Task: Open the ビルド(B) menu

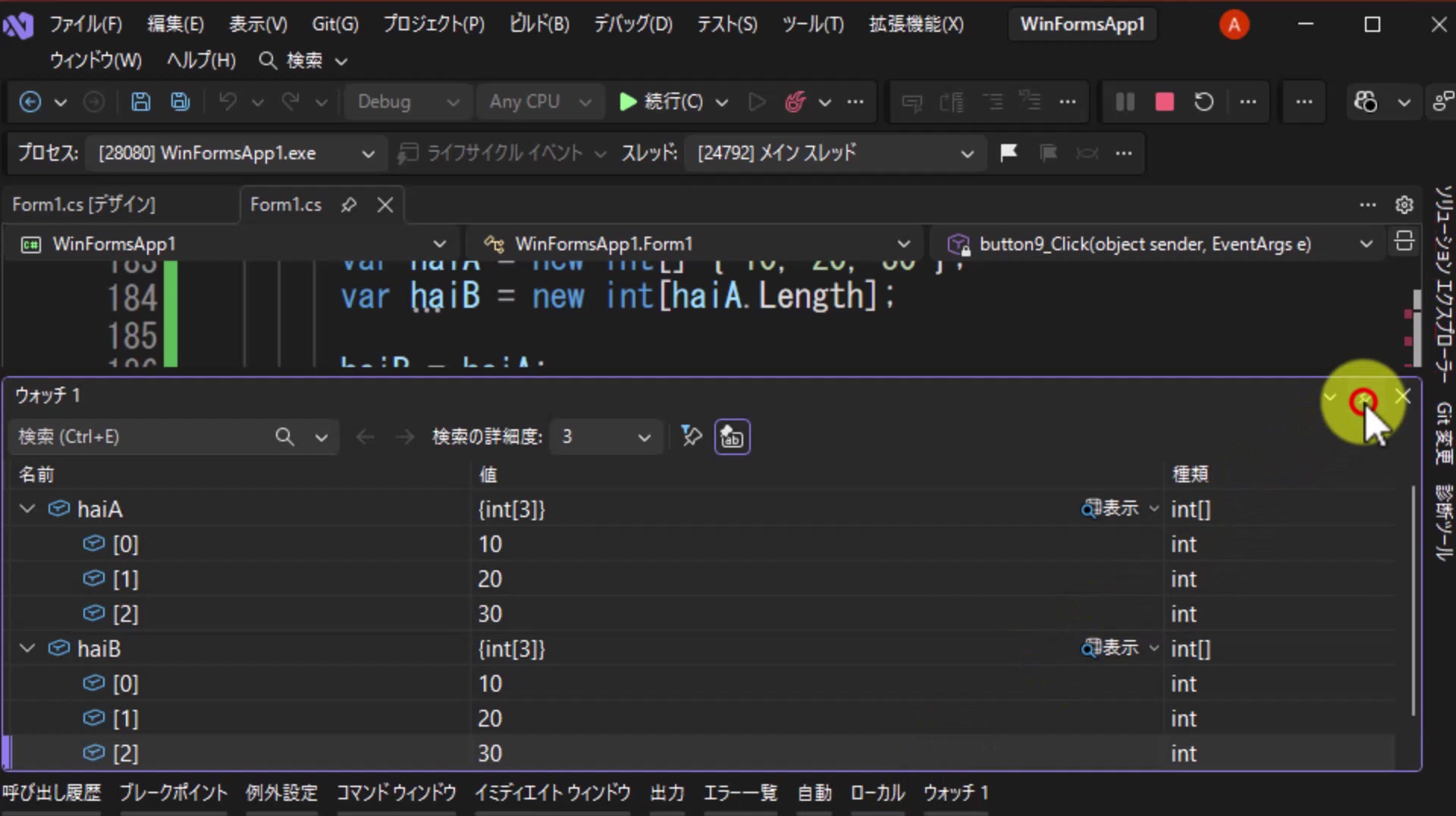Action: click(538, 24)
